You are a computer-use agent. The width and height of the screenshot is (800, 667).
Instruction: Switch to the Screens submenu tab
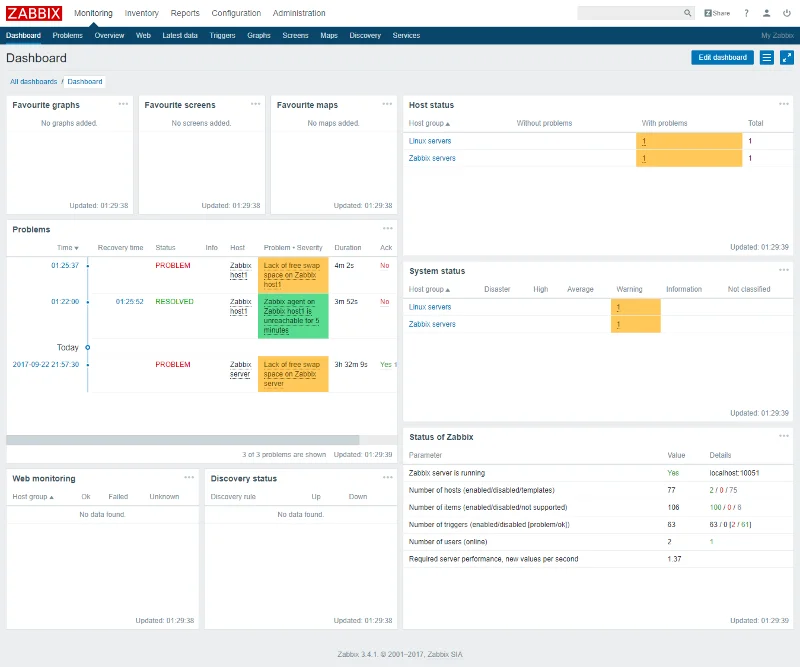(295, 36)
